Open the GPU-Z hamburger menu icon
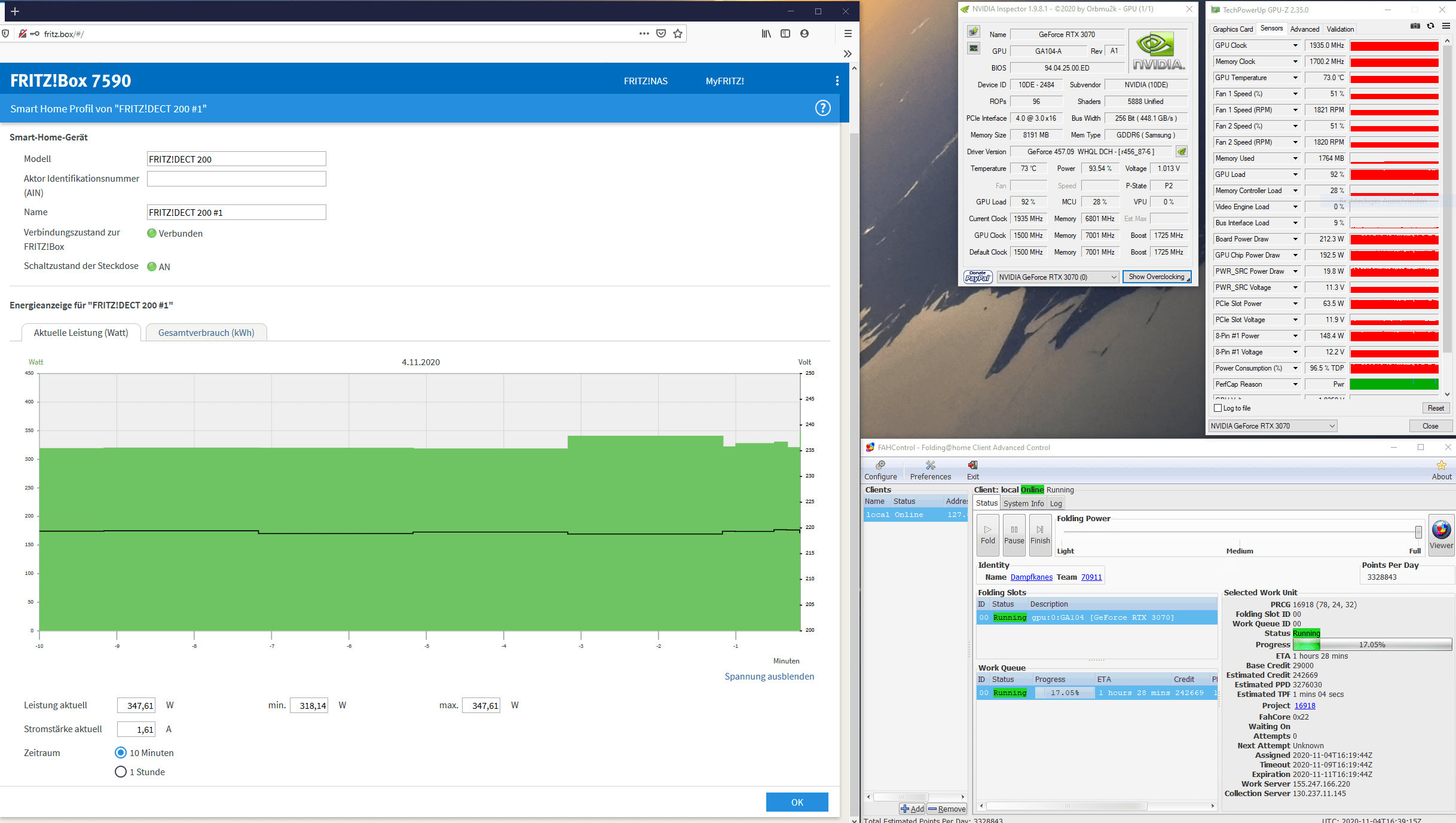The width and height of the screenshot is (1456, 823). (1446, 26)
